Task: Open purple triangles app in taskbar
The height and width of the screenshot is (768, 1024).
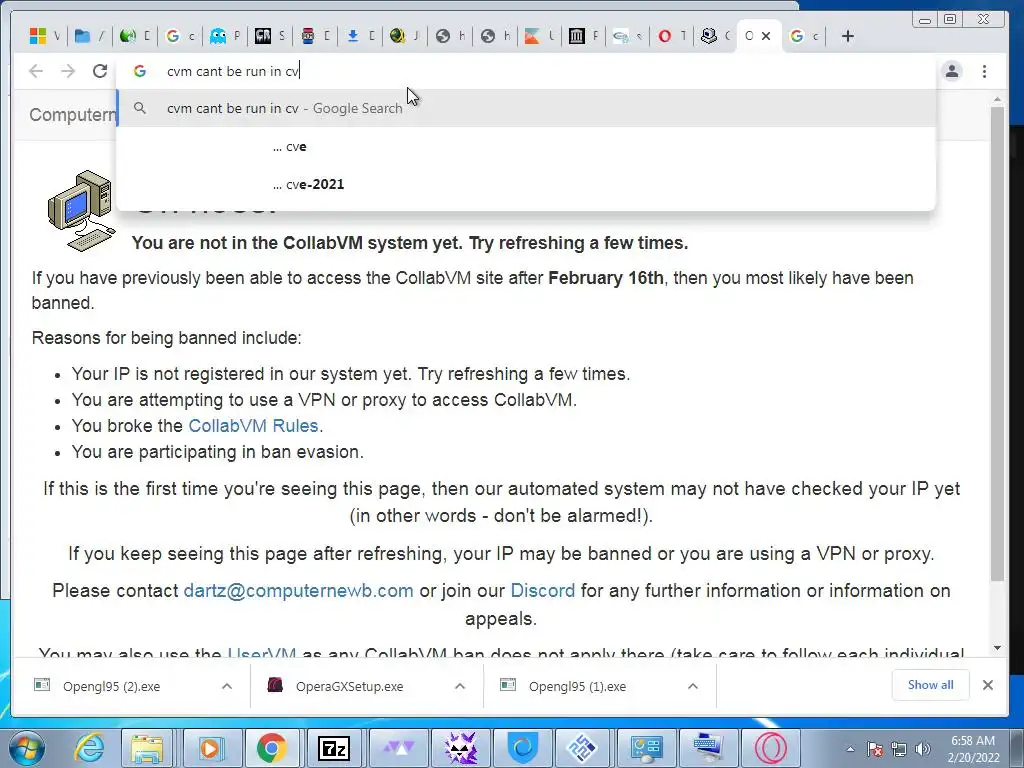Action: click(x=398, y=748)
